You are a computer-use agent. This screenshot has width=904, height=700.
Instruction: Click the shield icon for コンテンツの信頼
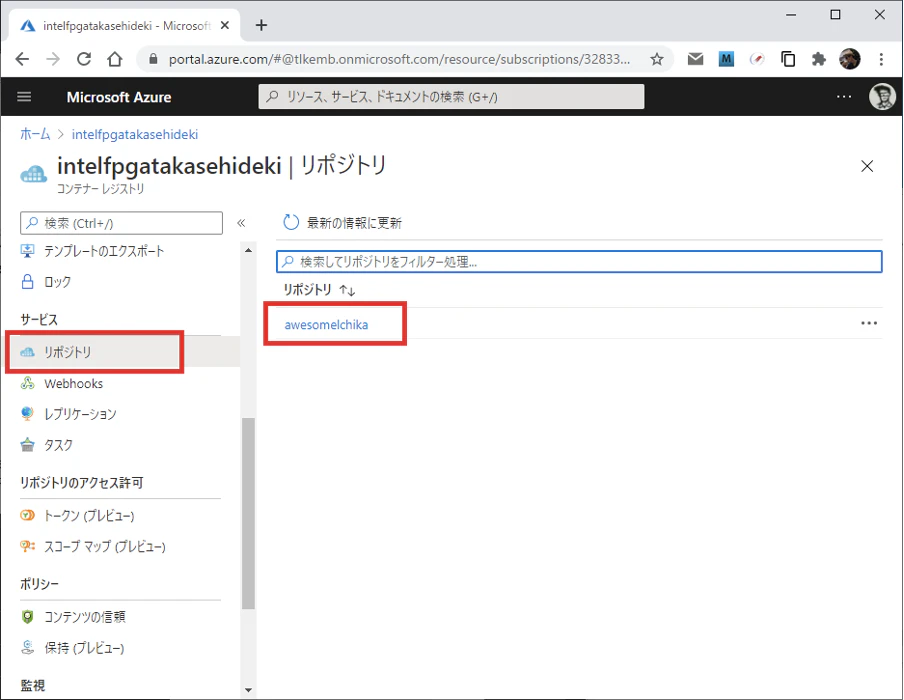(27, 616)
